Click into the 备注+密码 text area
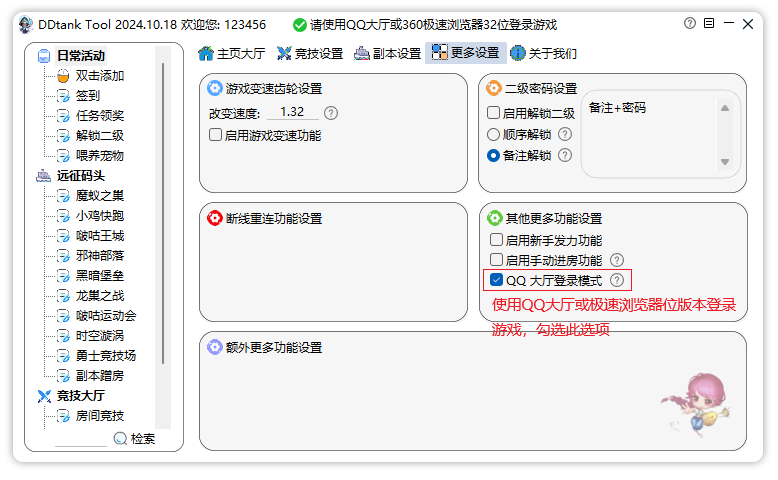 (x=650, y=134)
